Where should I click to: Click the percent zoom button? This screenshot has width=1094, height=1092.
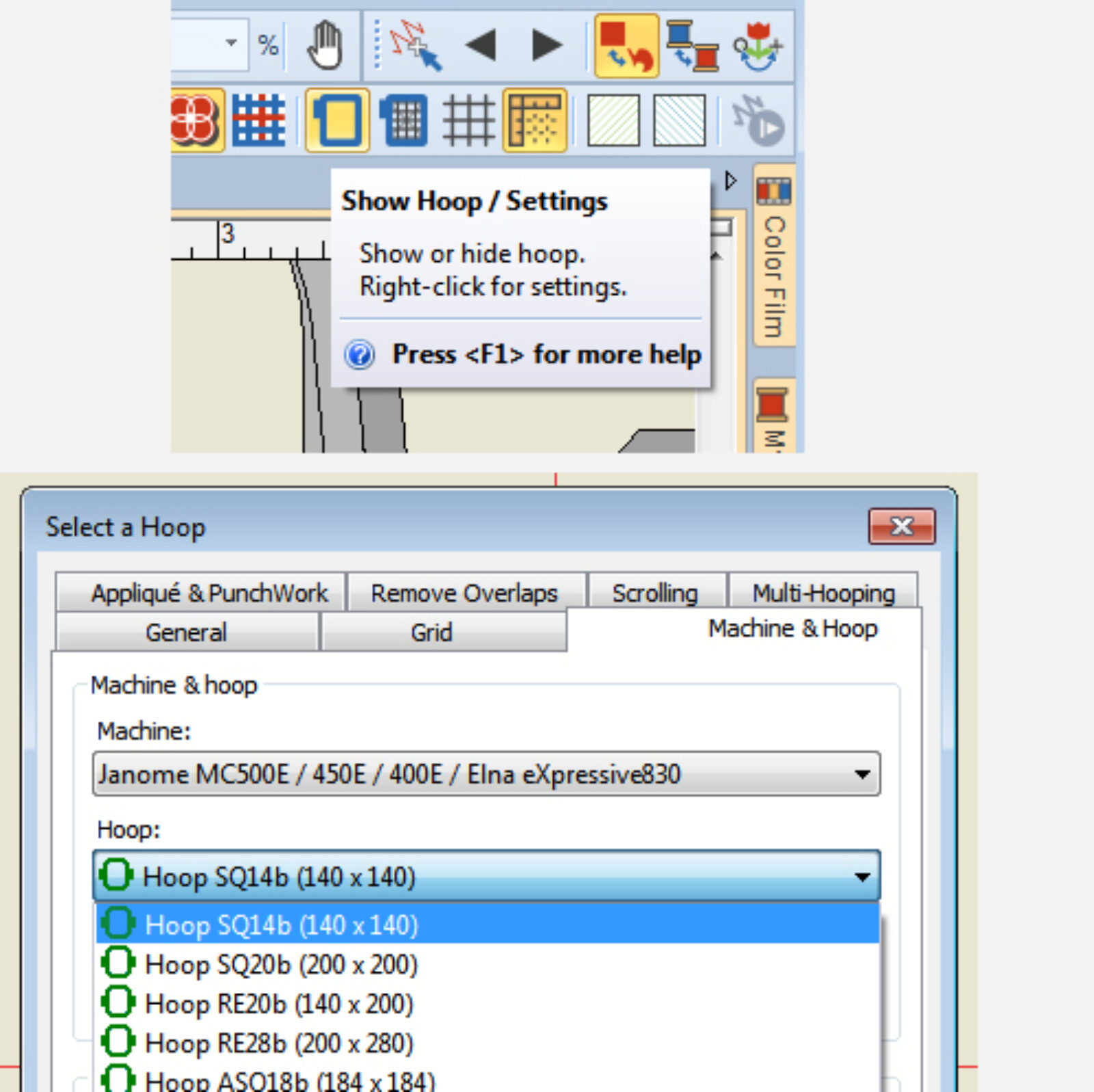tap(268, 45)
